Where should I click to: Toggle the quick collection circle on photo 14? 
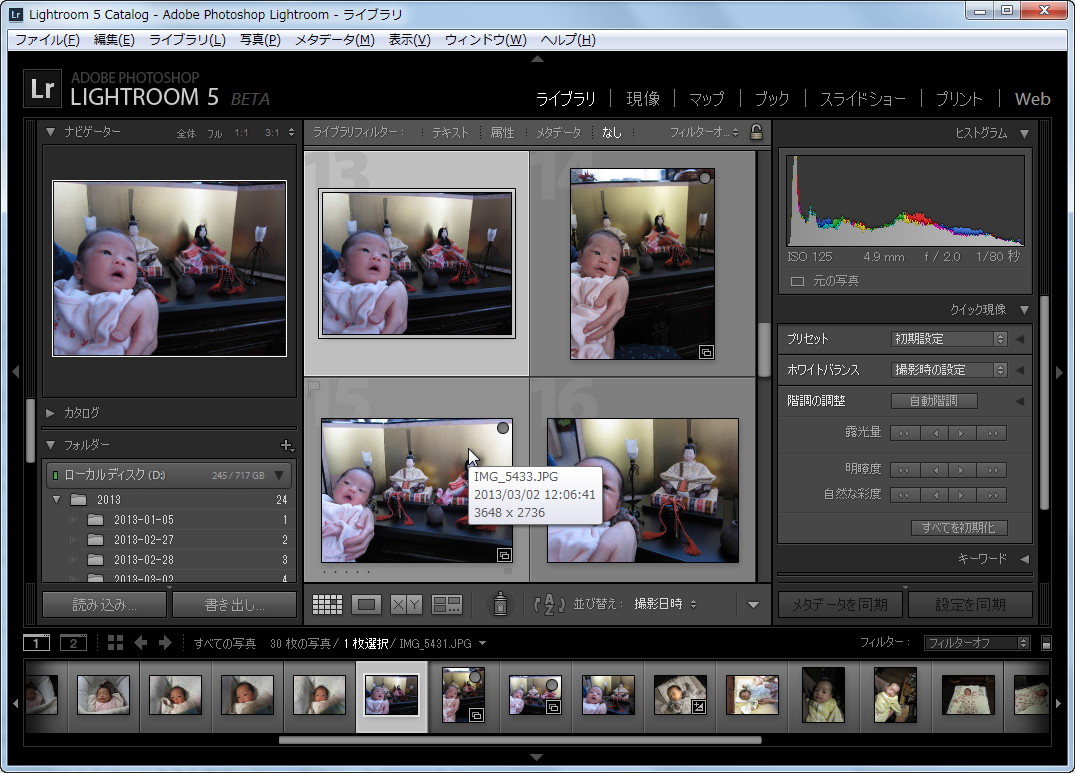tap(705, 176)
